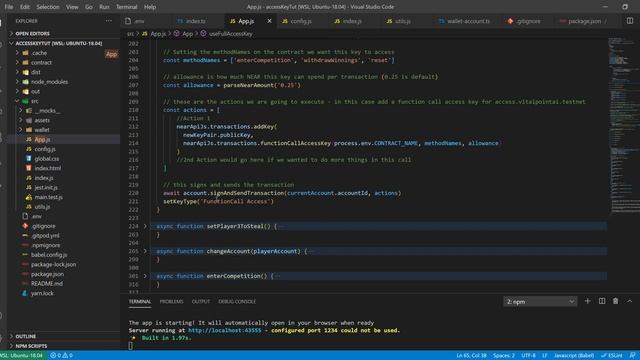Expand the wallet folder
Screen dimensions: 640x360
point(42,130)
